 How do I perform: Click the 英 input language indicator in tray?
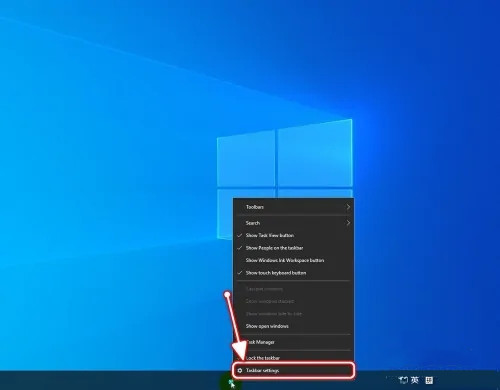[x=415, y=380]
